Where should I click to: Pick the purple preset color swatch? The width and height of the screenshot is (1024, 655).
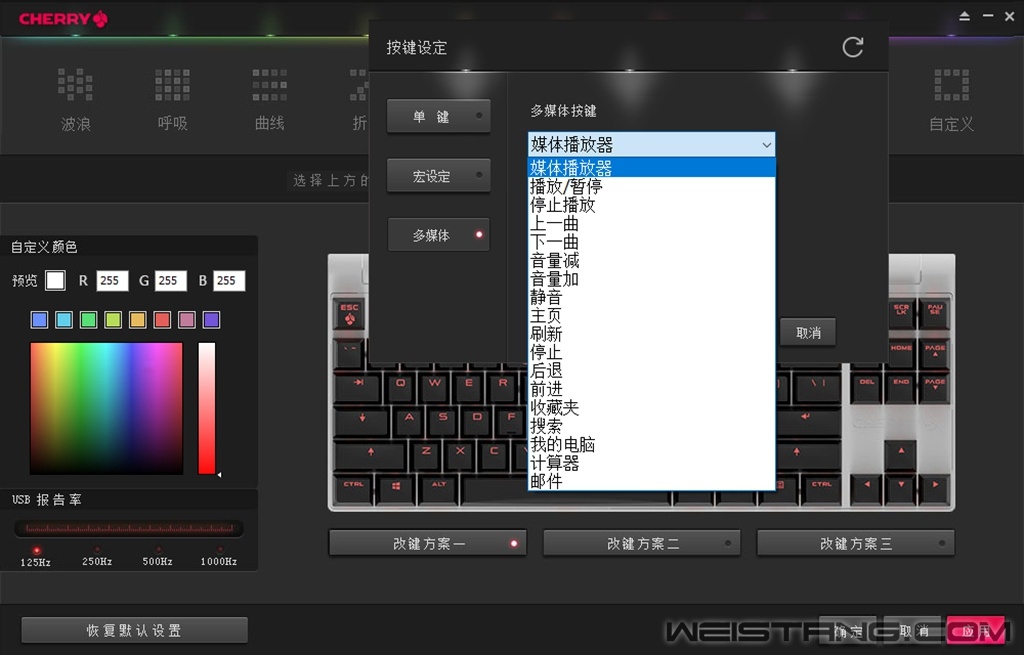(212, 319)
